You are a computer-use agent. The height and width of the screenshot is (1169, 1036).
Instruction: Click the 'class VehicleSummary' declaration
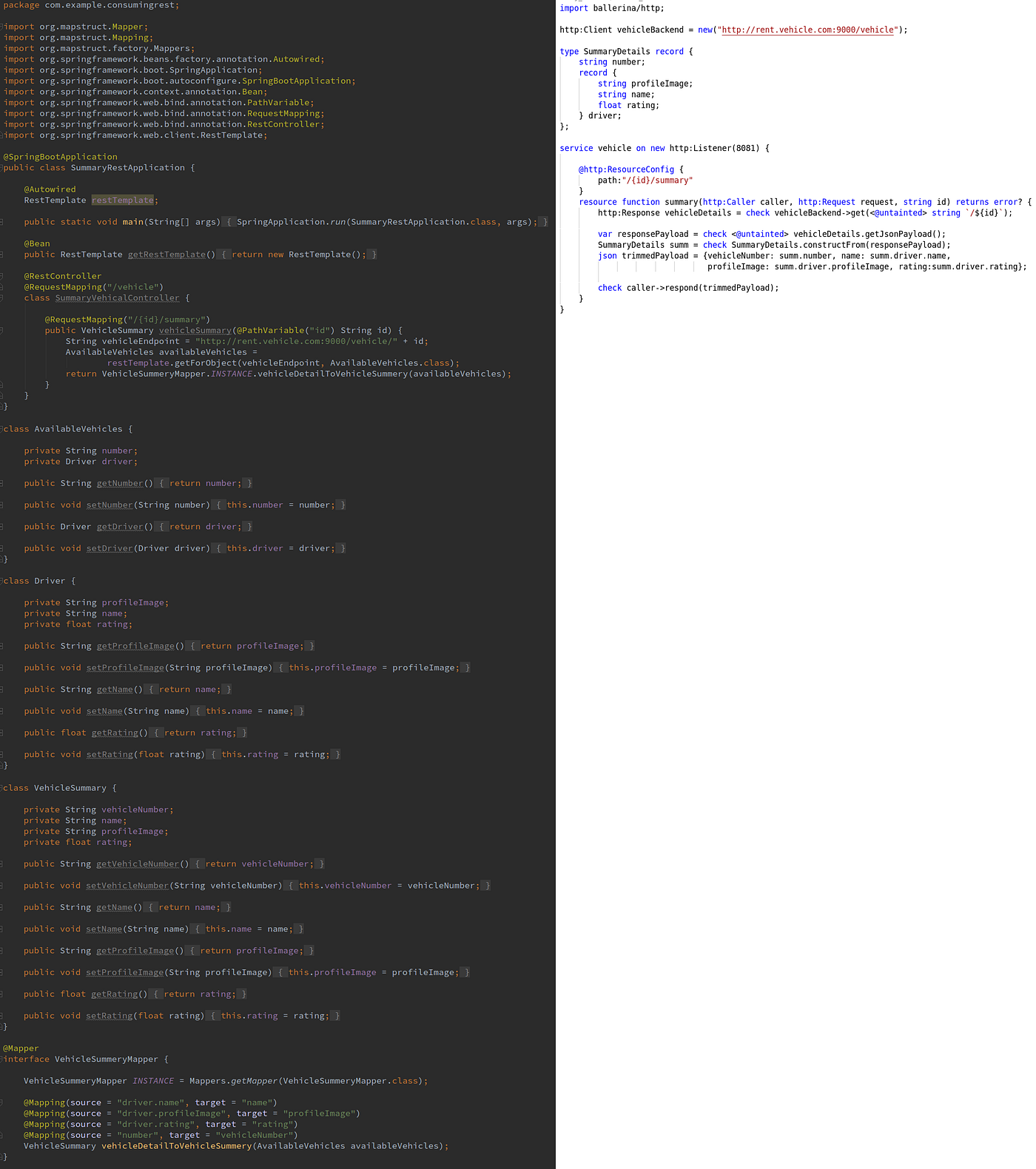pyautogui.click(x=60, y=788)
